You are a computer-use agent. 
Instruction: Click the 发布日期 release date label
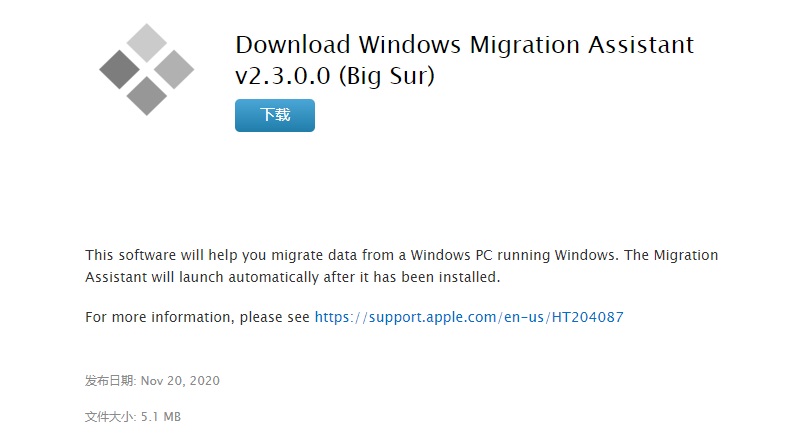click(110, 381)
